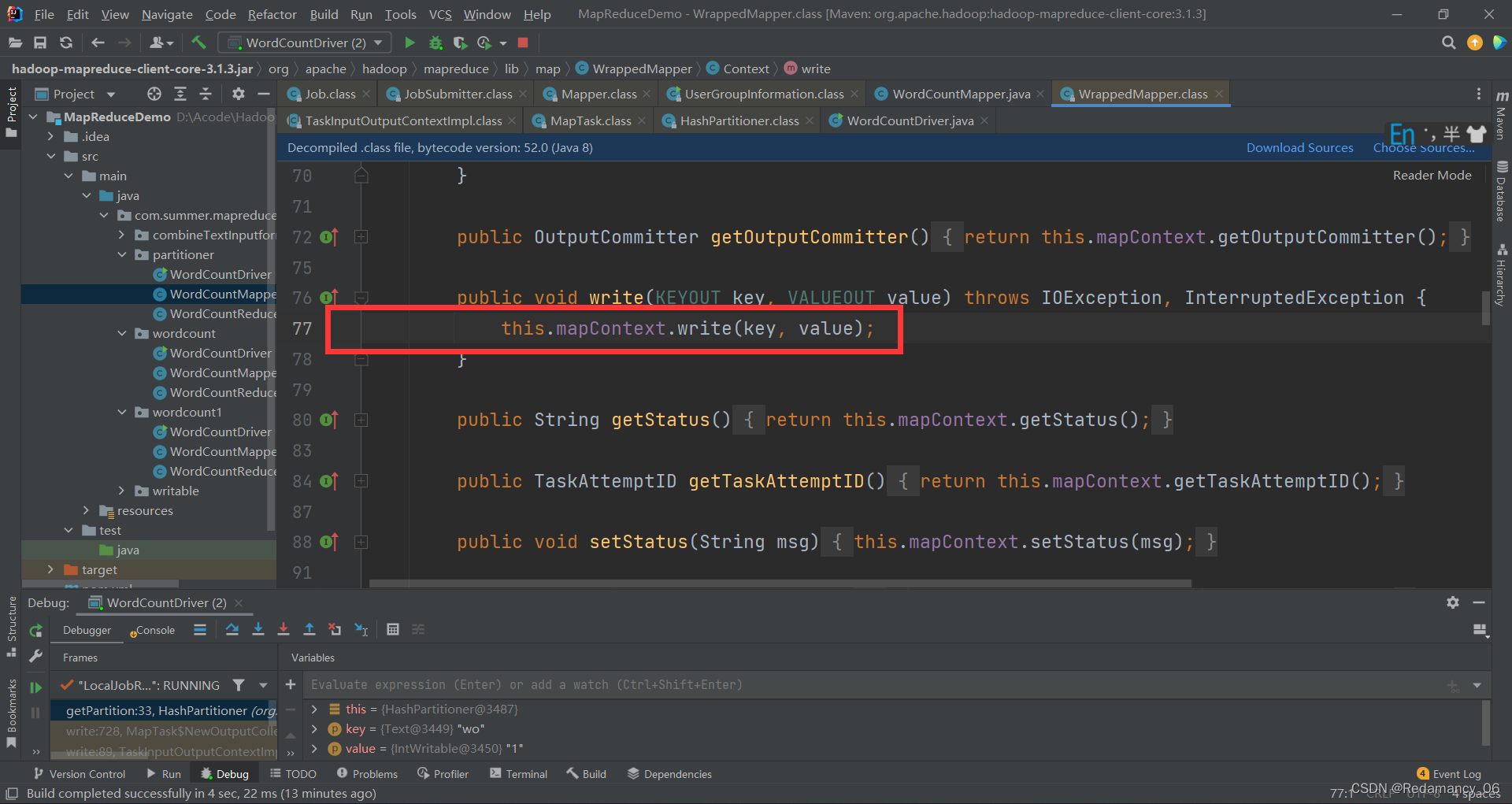Hide the Project panel minus icon
This screenshot has height=804, width=1512.
pyautogui.click(x=264, y=94)
